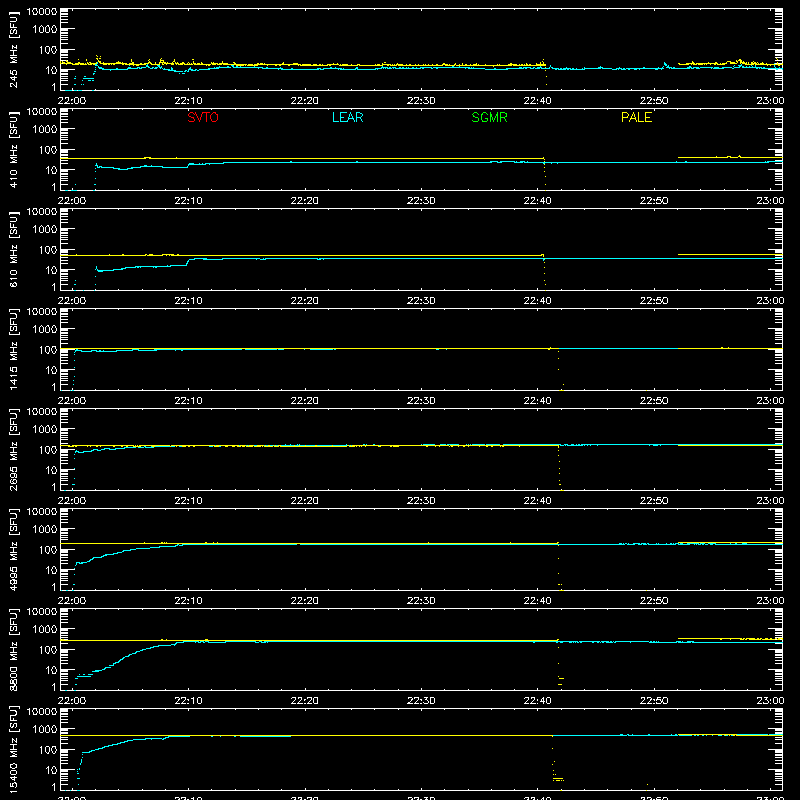
Task: Click 22:10 time label under 4995 MHz plot
Action: (x=188, y=601)
